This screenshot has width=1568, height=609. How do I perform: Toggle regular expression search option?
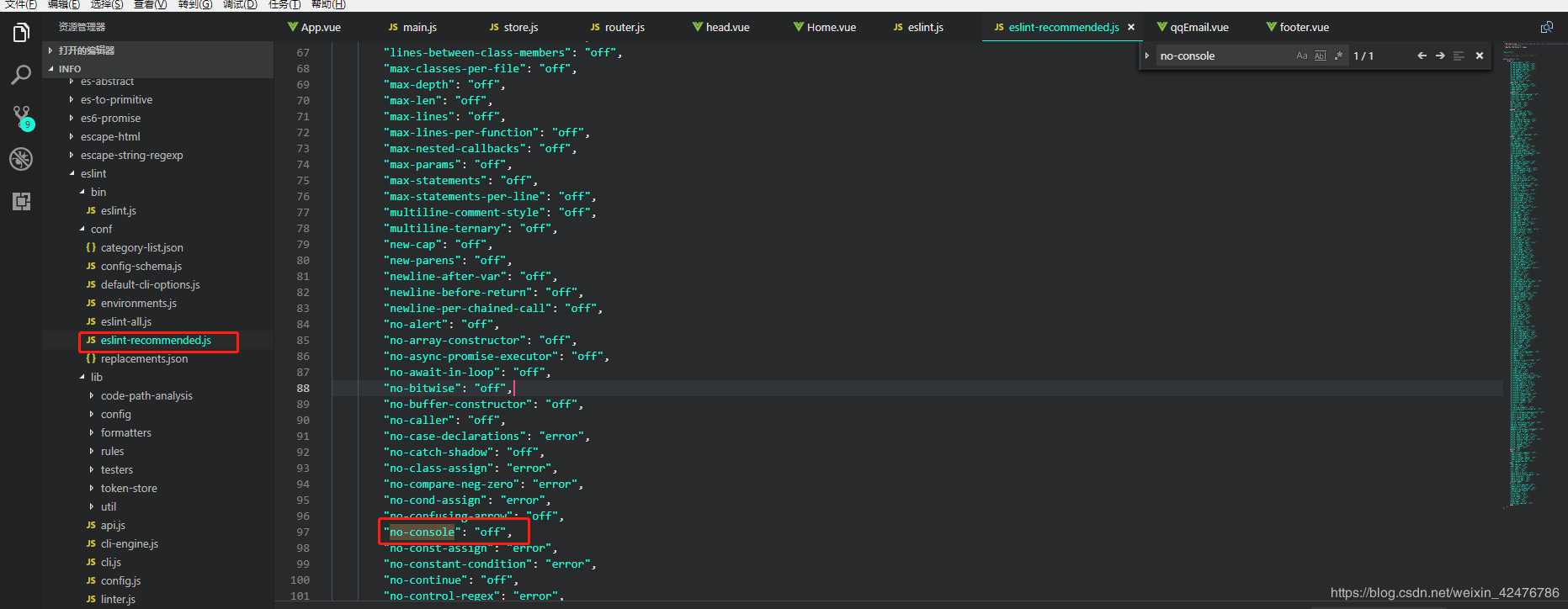click(1338, 56)
